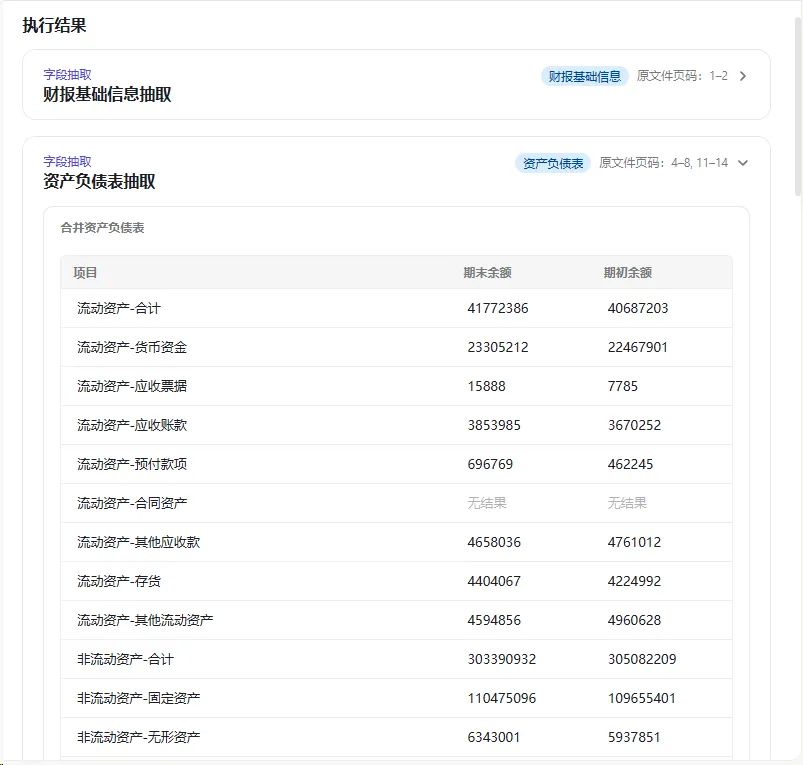Click the 执行结果 title
Image resolution: width=803 pixels, height=765 pixels.
54,25
